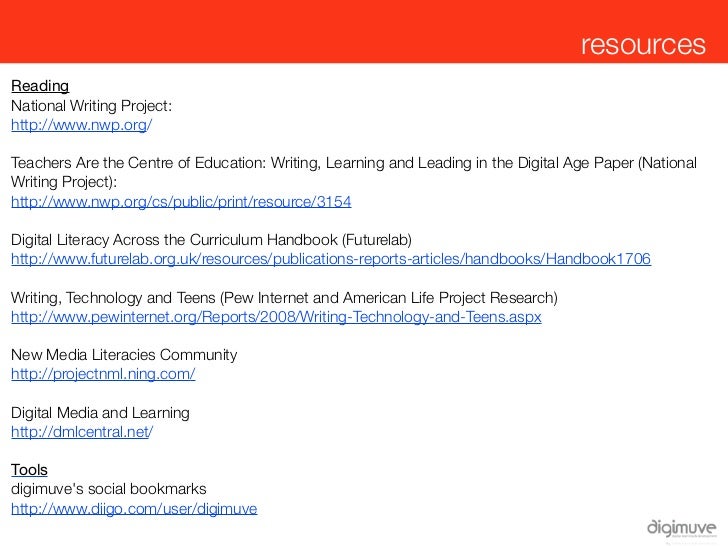Click 'New Media Literacies Community' text
Viewport: 728px width, 546px height.
[x=124, y=355]
